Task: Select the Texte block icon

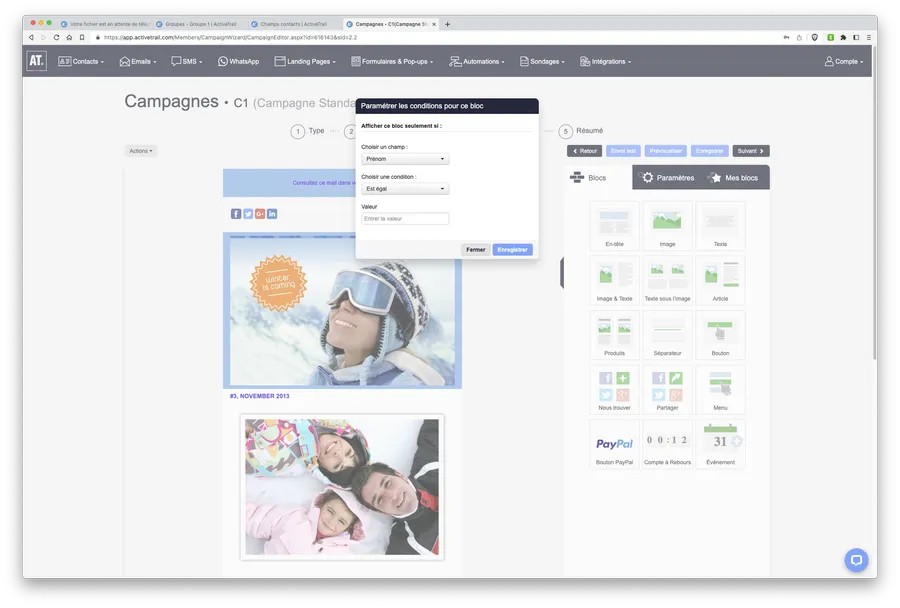Action: click(x=720, y=226)
